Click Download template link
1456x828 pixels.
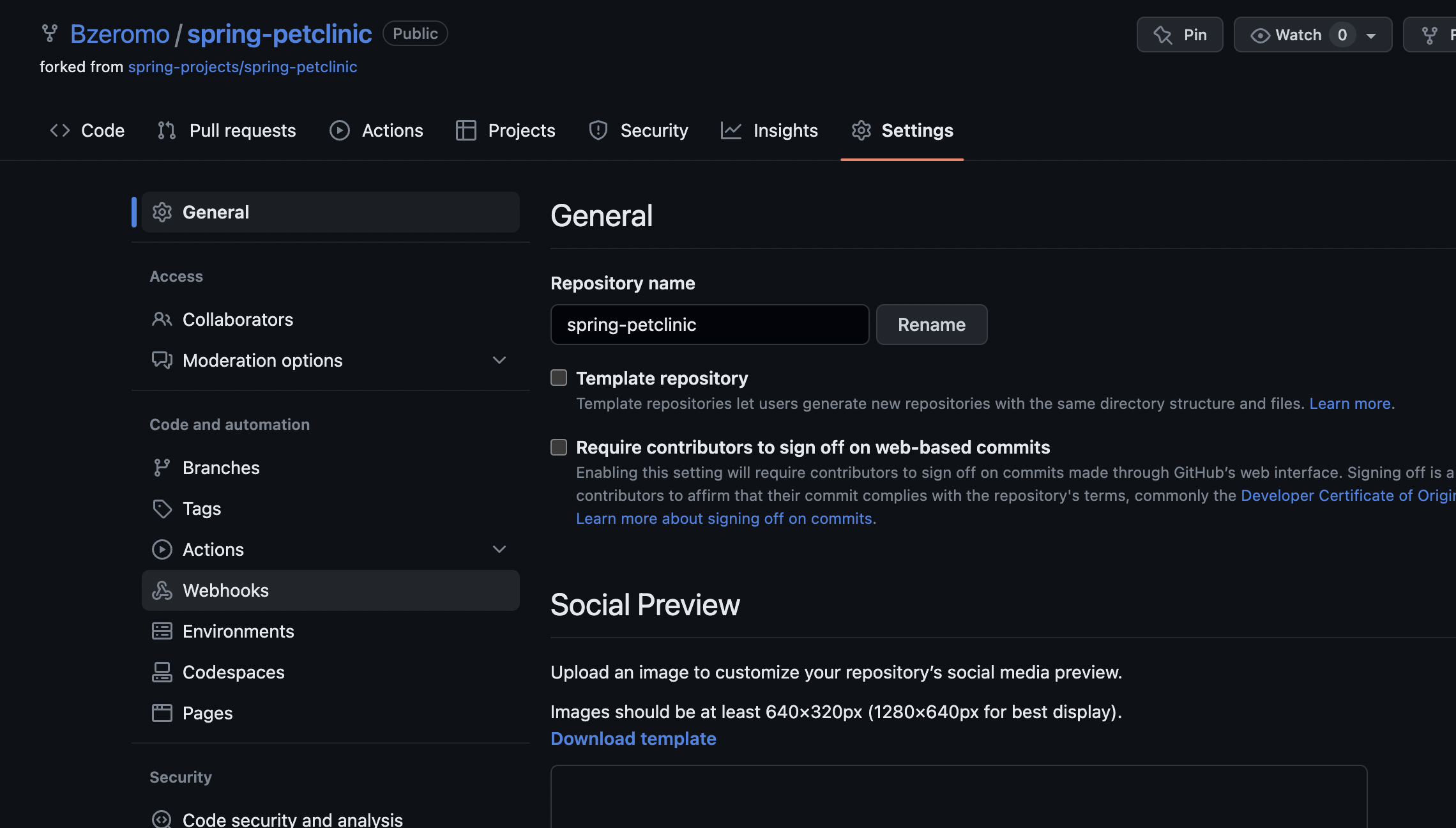pos(633,739)
